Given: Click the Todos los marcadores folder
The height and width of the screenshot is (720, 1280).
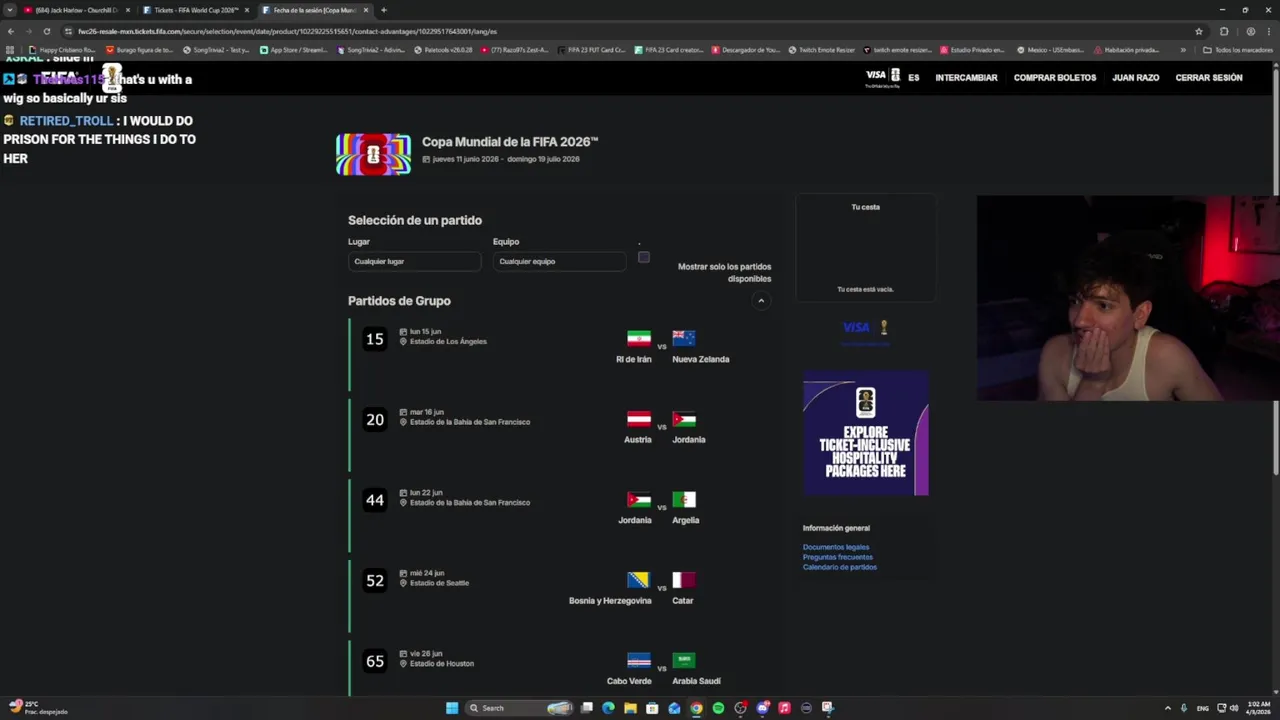Looking at the screenshot, I should (x=1238, y=49).
